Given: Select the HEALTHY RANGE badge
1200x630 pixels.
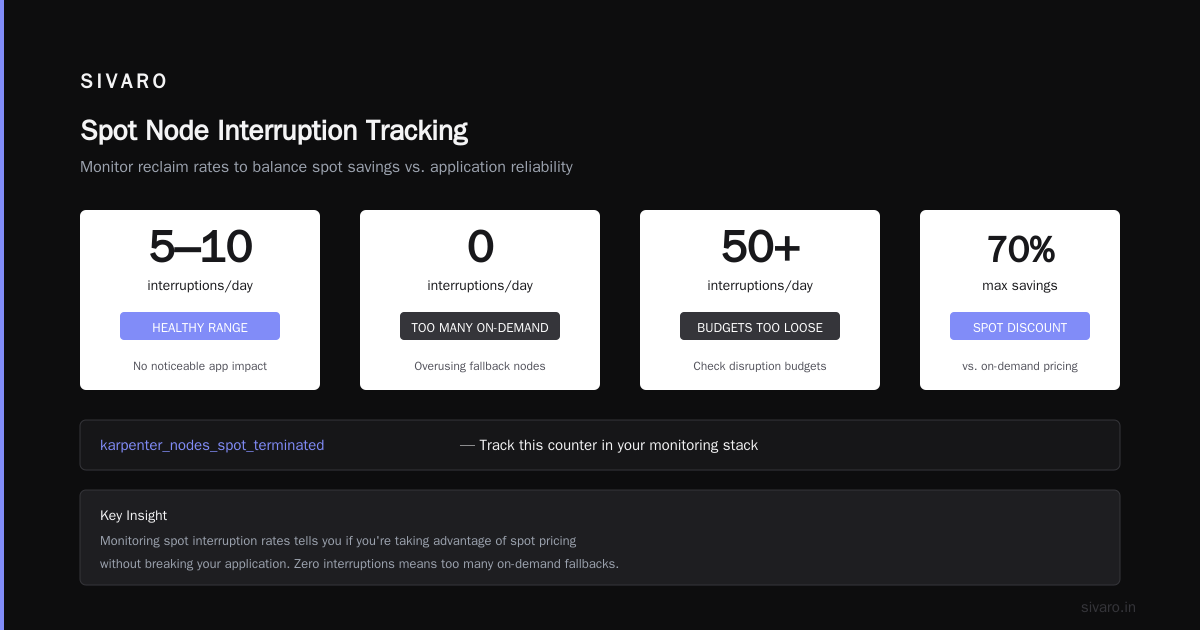Looking at the screenshot, I should 200,326.
